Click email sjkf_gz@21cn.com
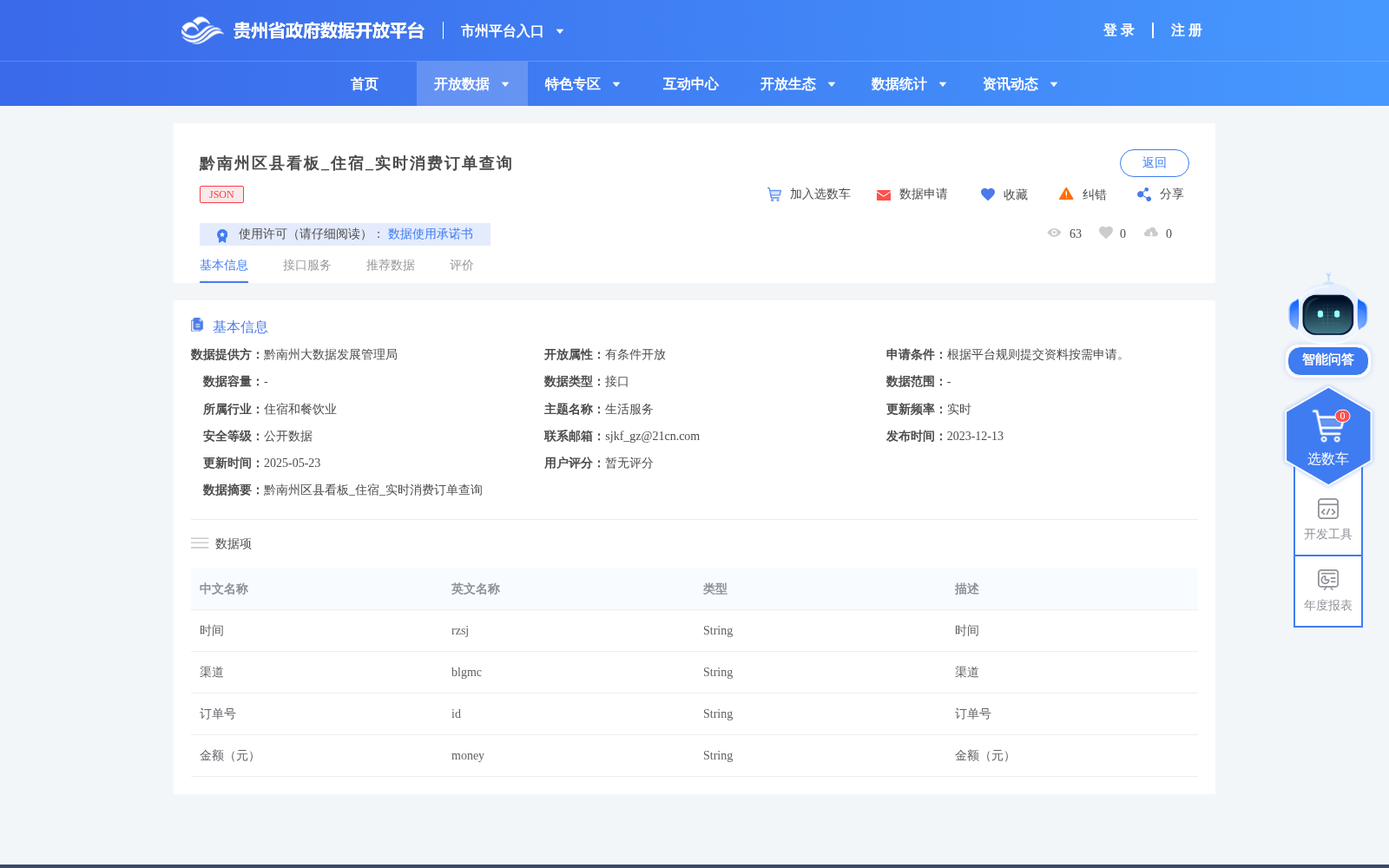 click(652, 437)
